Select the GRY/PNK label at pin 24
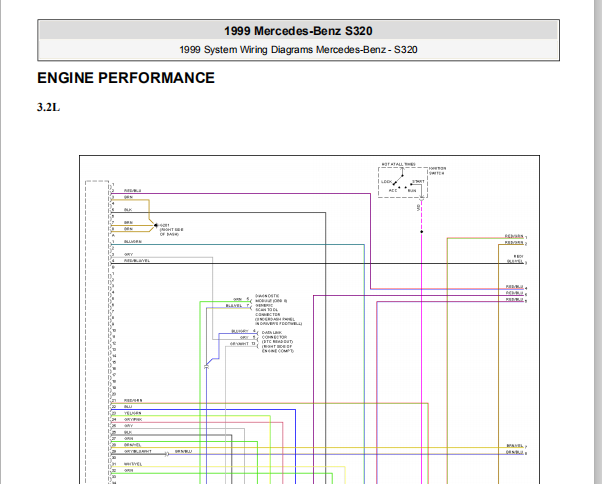The height and width of the screenshot is (484, 602). point(133,420)
